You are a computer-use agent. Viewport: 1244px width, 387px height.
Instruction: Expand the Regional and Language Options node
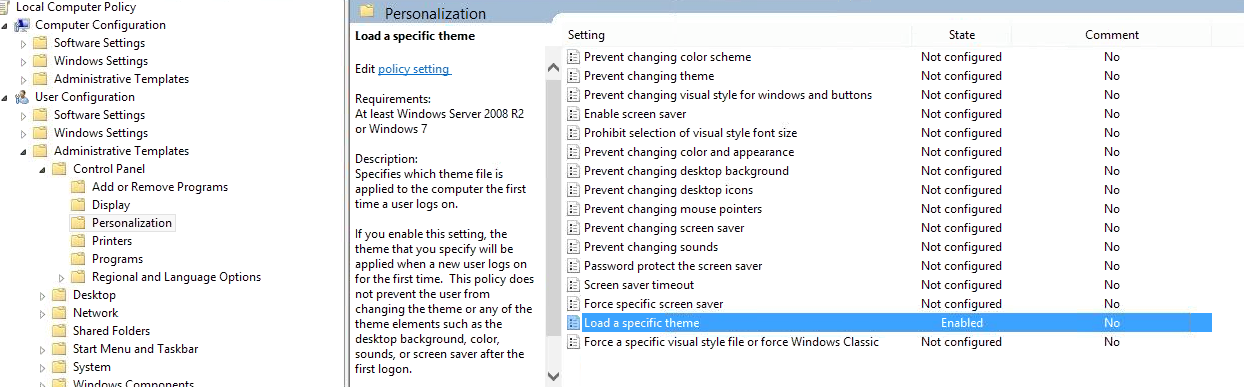62,277
